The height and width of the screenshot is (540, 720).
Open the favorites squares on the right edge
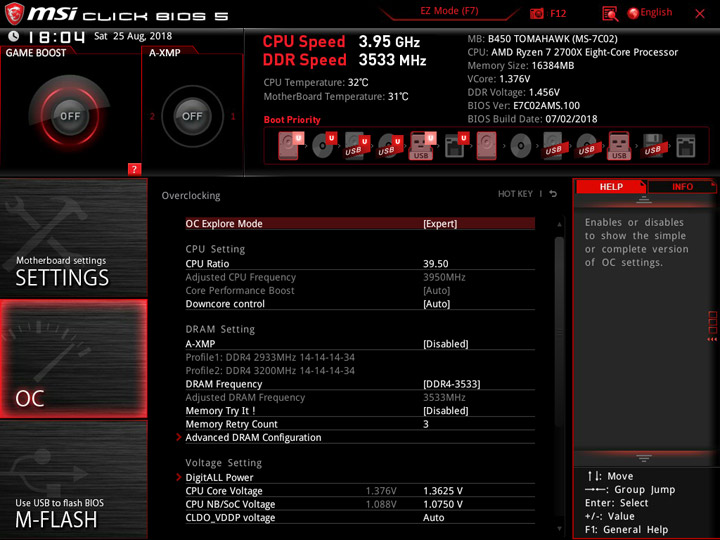point(713,326)
